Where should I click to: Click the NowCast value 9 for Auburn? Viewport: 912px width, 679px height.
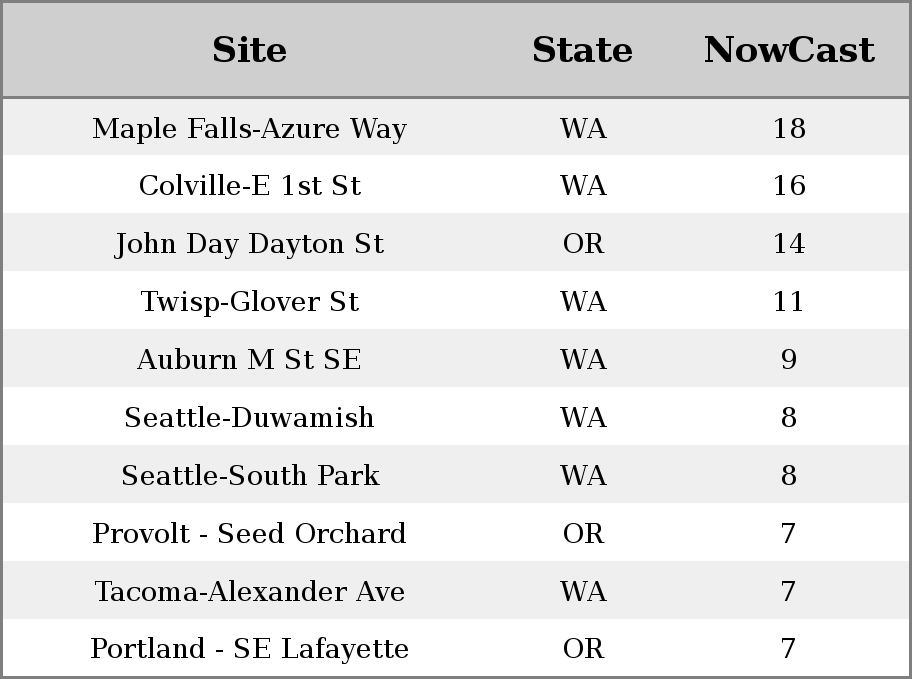point(789,360)
